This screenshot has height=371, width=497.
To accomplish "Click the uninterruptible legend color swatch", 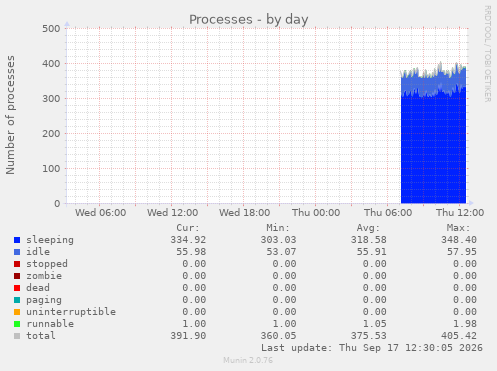I will pos(17,312).
